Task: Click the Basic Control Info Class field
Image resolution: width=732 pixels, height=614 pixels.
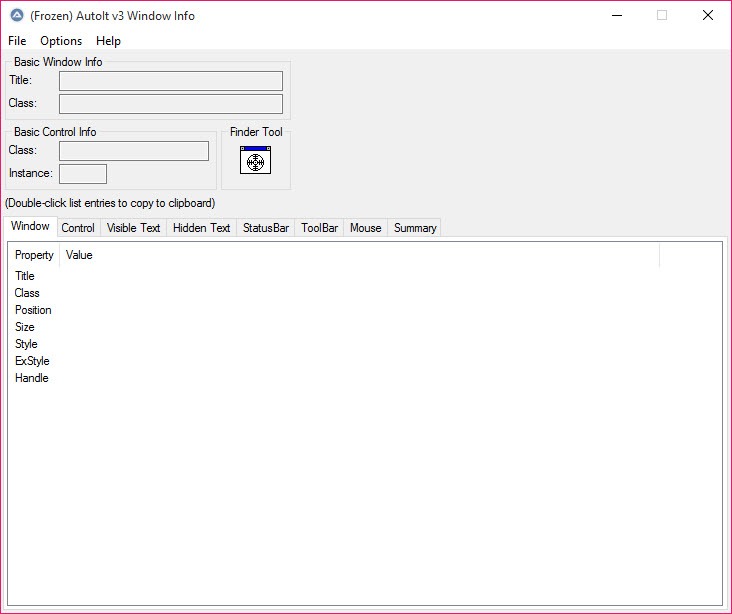Action: 134,151
